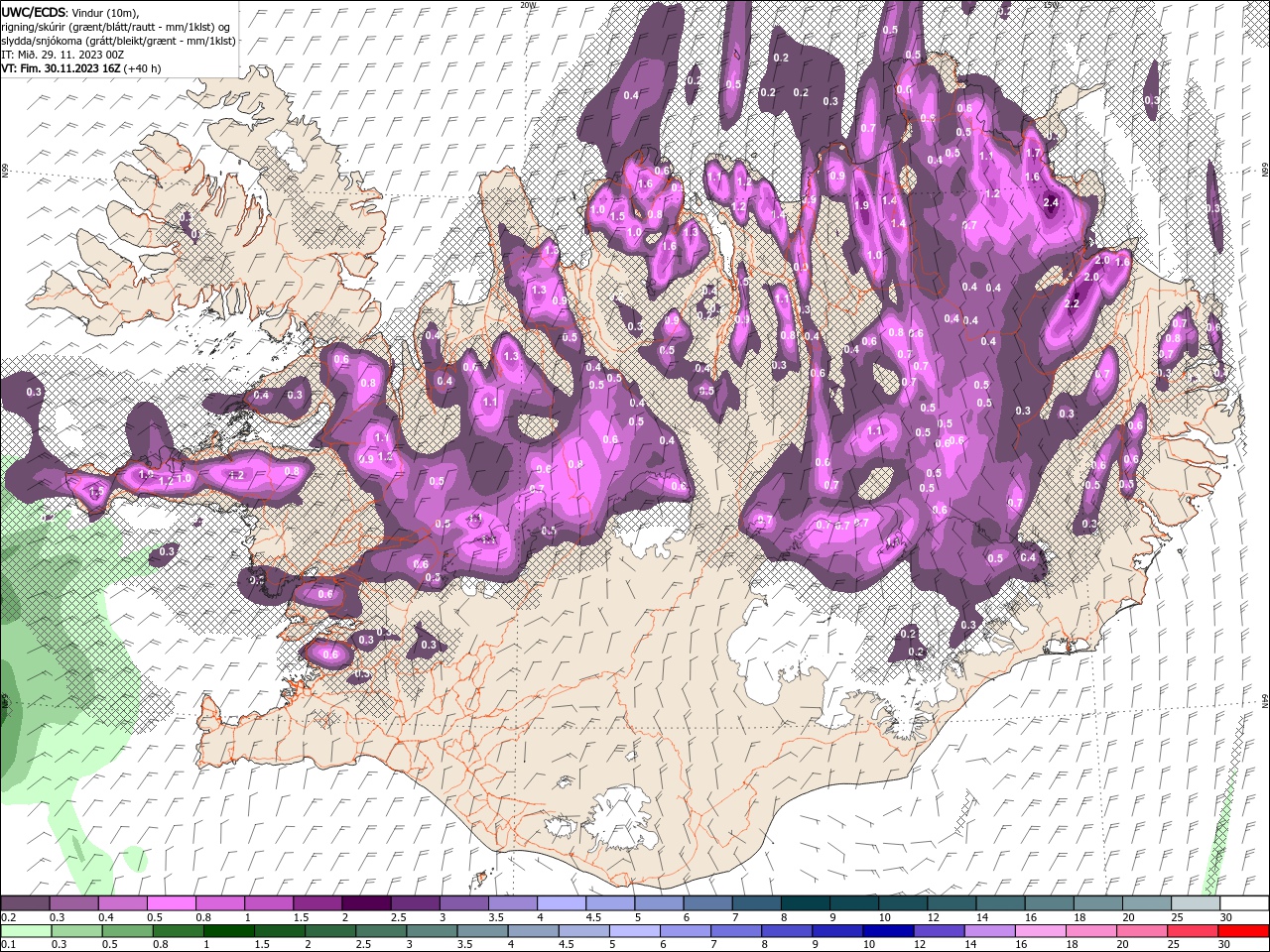Select the VT: Fim. 30.11.2023 16Z line
The width and height of the screenshot is (1270, 952).
coord(80,68)
